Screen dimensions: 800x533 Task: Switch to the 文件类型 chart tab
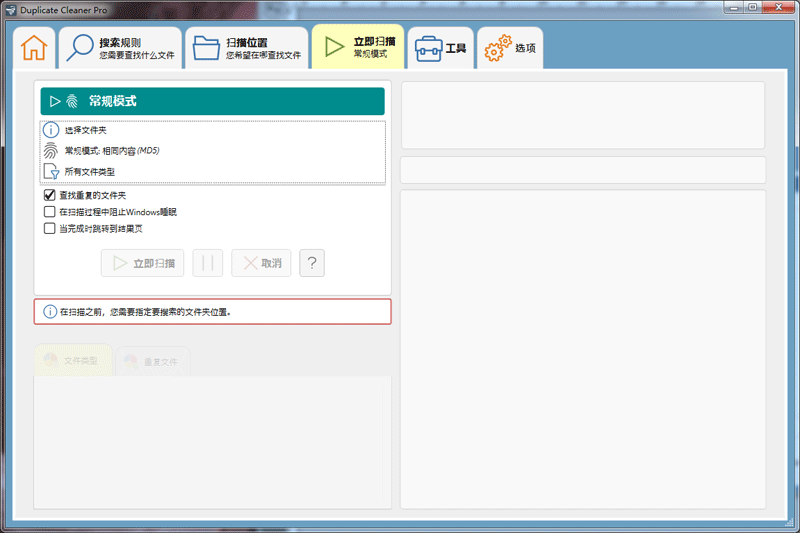pyautogui.click(x=73, y=361)
